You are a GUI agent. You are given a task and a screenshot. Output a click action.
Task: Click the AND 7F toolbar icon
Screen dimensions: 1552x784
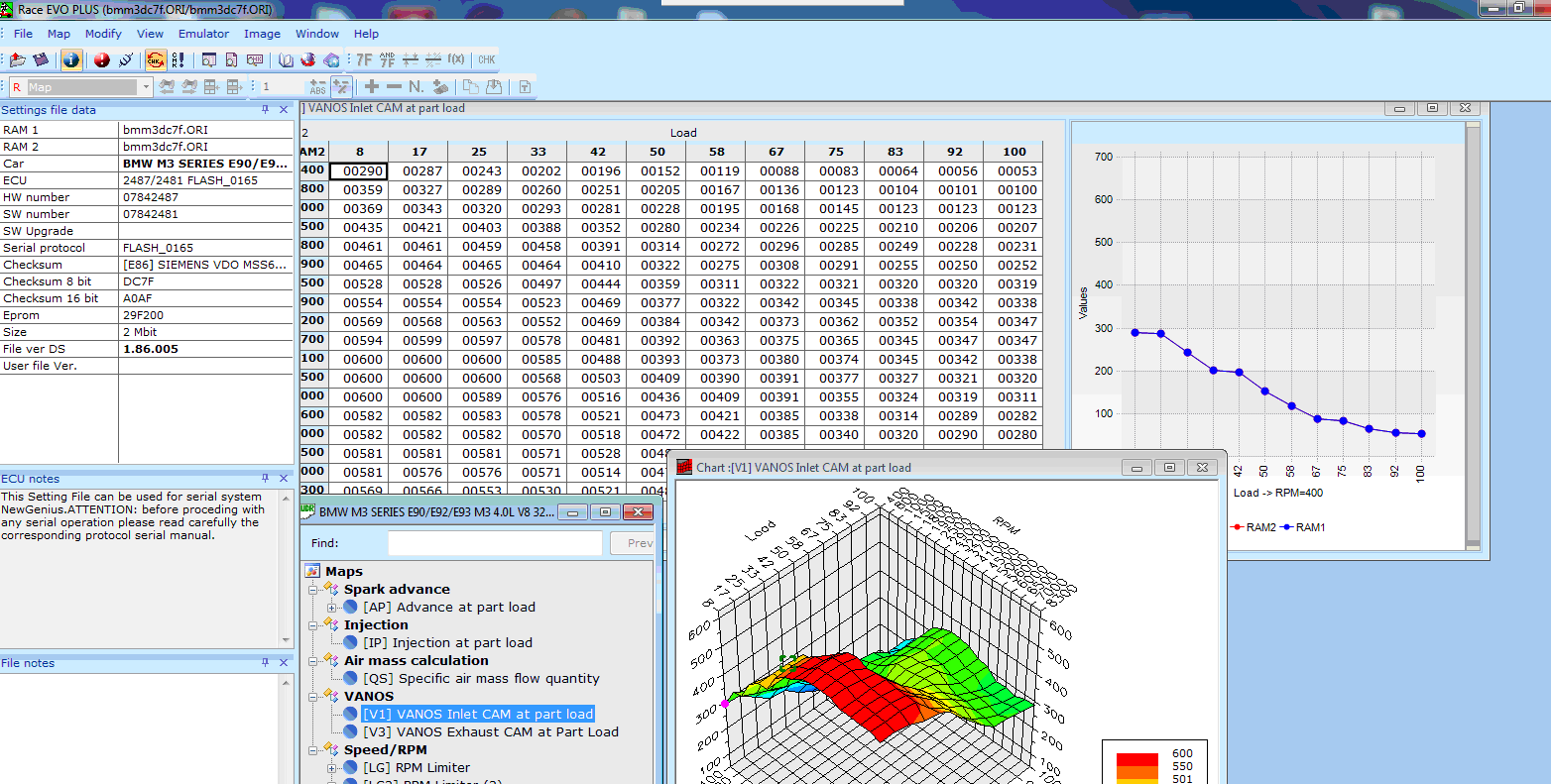point(387,59)
